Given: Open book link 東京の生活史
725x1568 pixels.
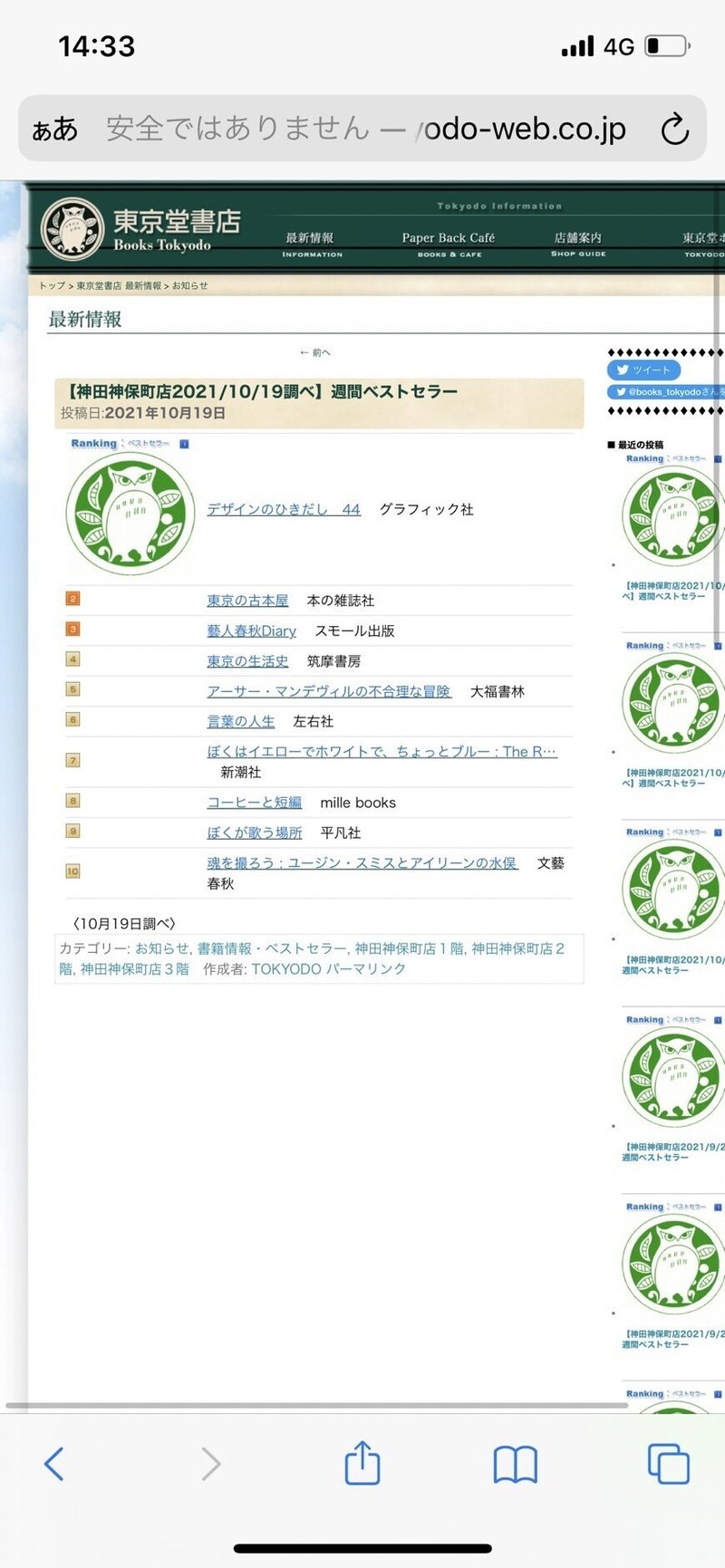Looking at the screenshot, I should pyautogui.click(x=247, y=661).
